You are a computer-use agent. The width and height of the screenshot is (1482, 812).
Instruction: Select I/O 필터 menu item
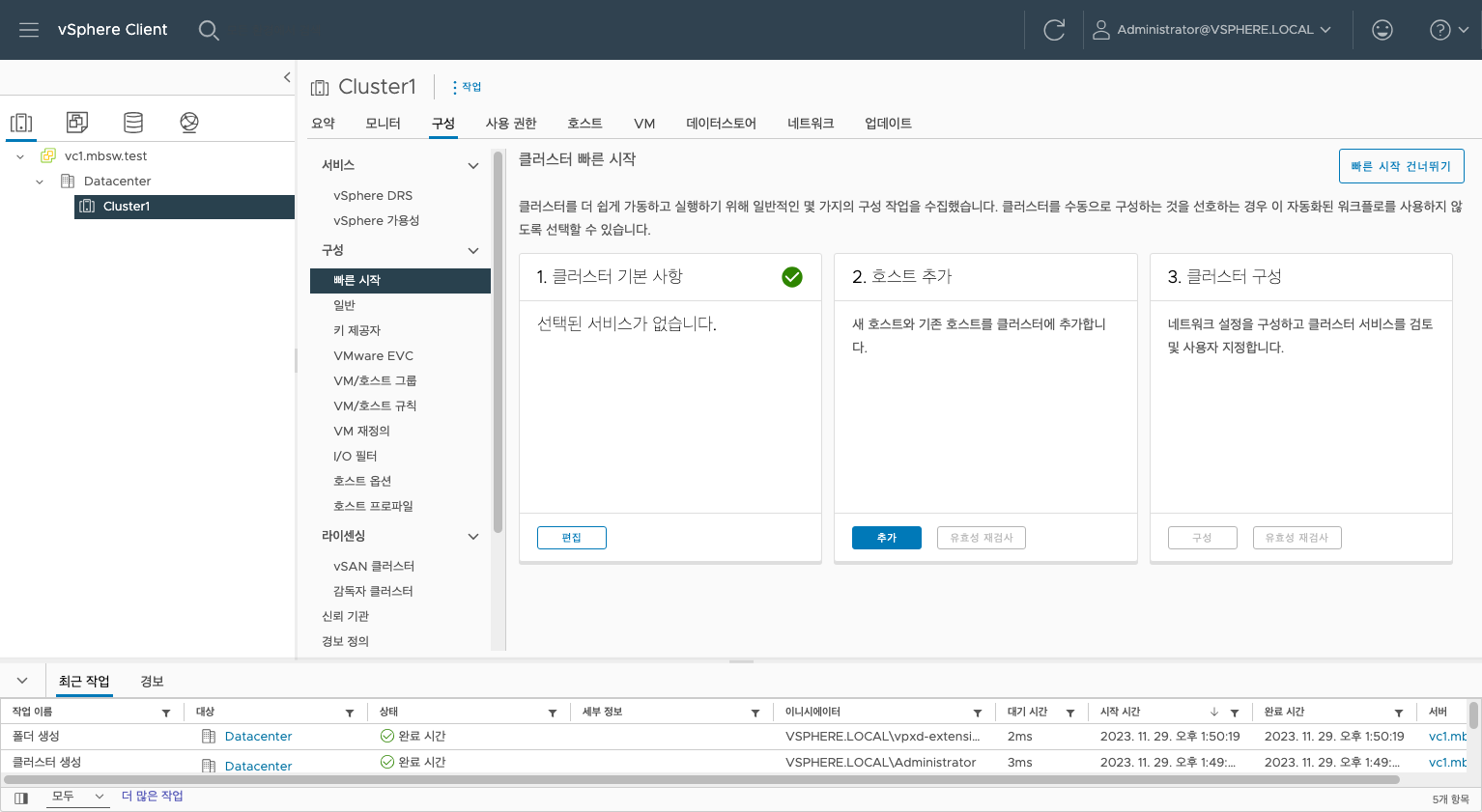(x=355, y=456)
